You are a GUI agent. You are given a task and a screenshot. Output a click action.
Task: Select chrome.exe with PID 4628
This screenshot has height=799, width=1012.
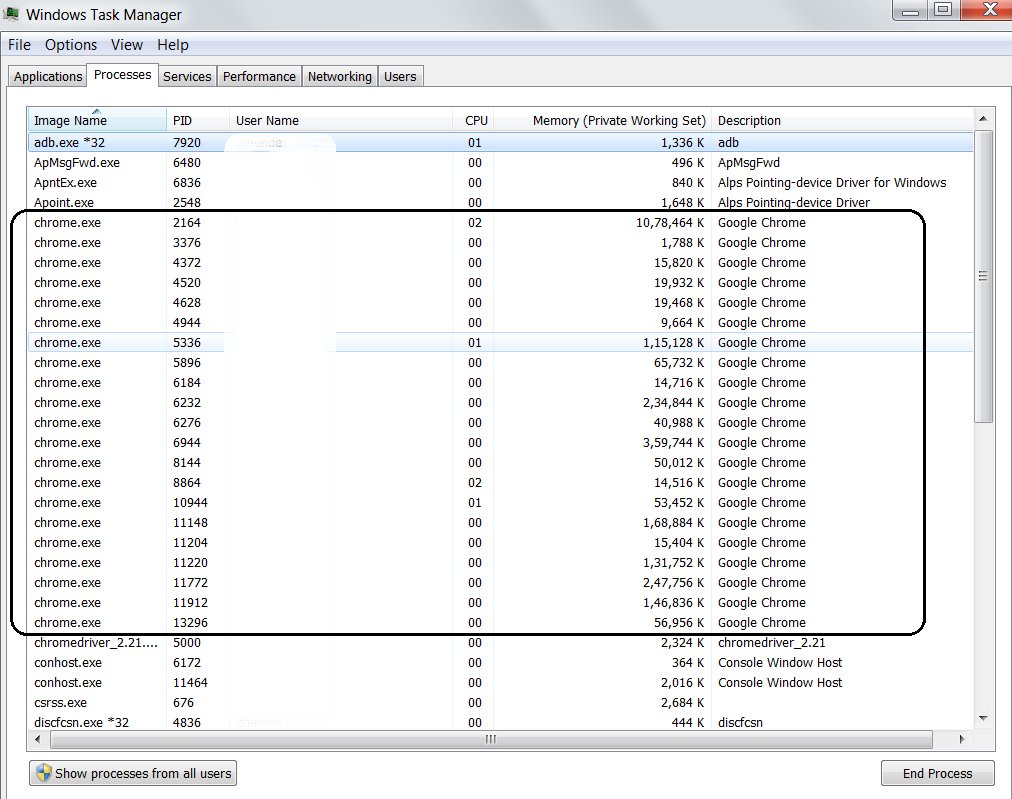pyautogui.click(x=500, y=303)
